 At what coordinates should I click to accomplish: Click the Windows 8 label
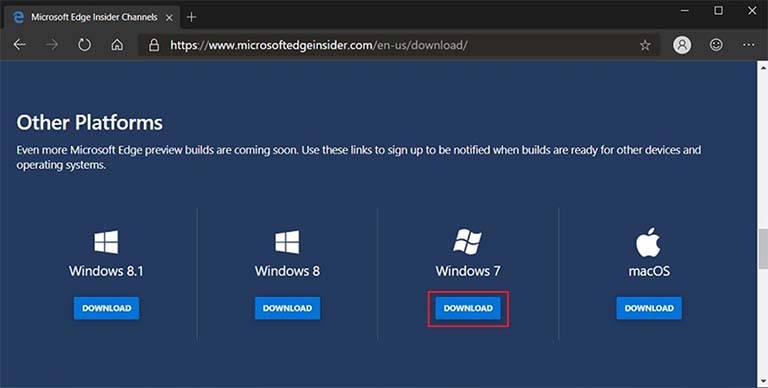coord(287,271)
